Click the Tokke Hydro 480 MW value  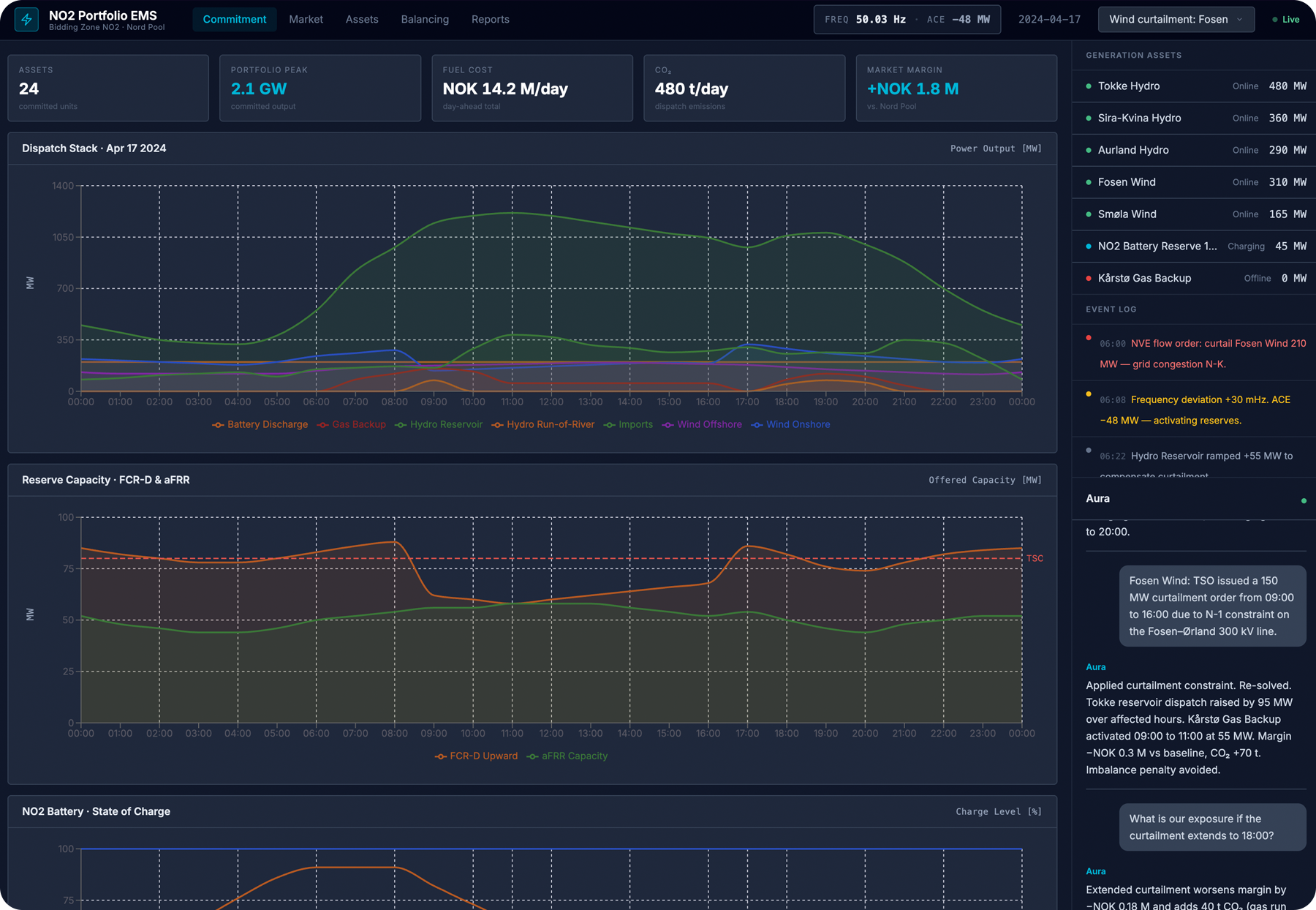click(1287, 86)
